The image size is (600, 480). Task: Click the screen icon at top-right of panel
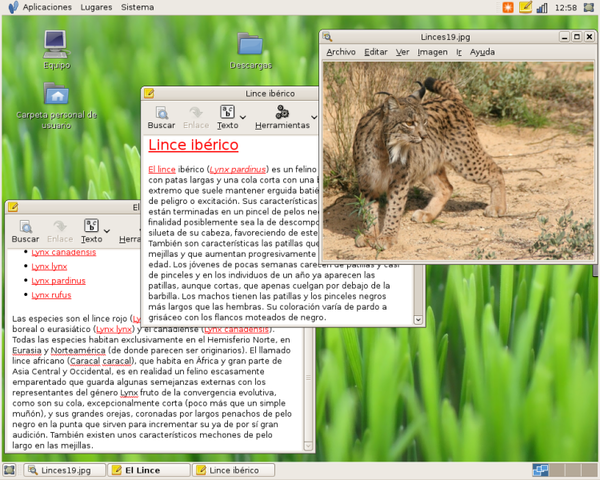coord(589,7)
